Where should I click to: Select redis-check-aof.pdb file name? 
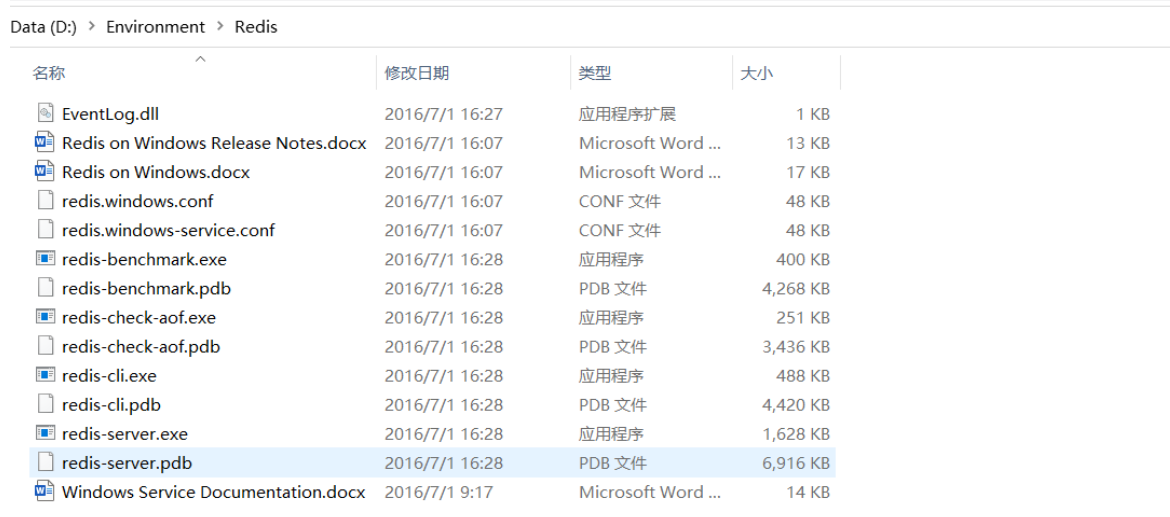click(x=141, y=347)
